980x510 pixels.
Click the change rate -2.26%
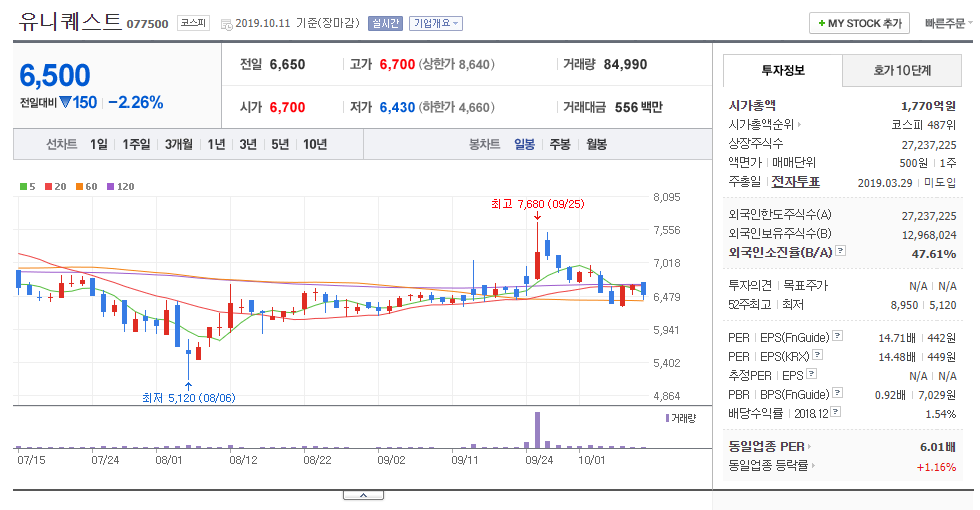(x=136, y=102)
